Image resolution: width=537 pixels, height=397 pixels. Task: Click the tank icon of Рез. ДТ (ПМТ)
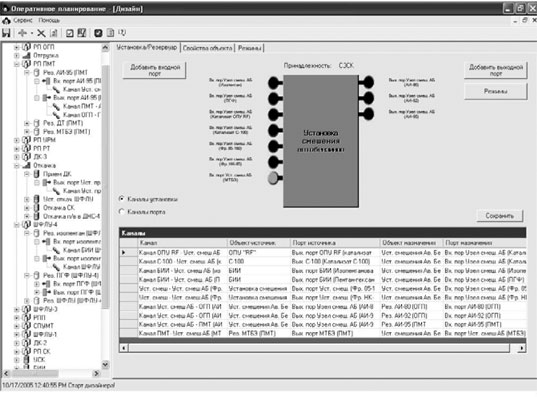(x=37, y=123)
